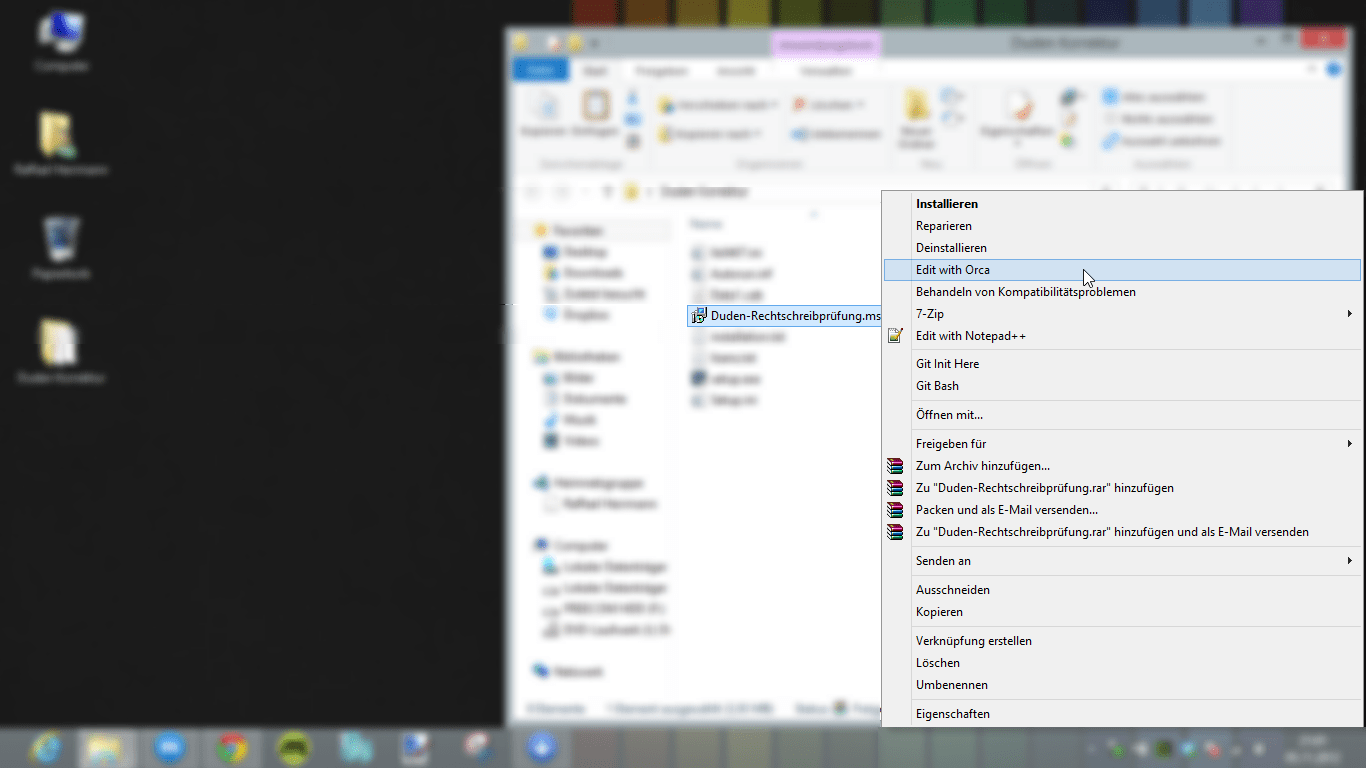Viewport: 1366px width, 768px height.
Task: Choose Öffnen mit... entry
Action: (x=1121, y=415)
